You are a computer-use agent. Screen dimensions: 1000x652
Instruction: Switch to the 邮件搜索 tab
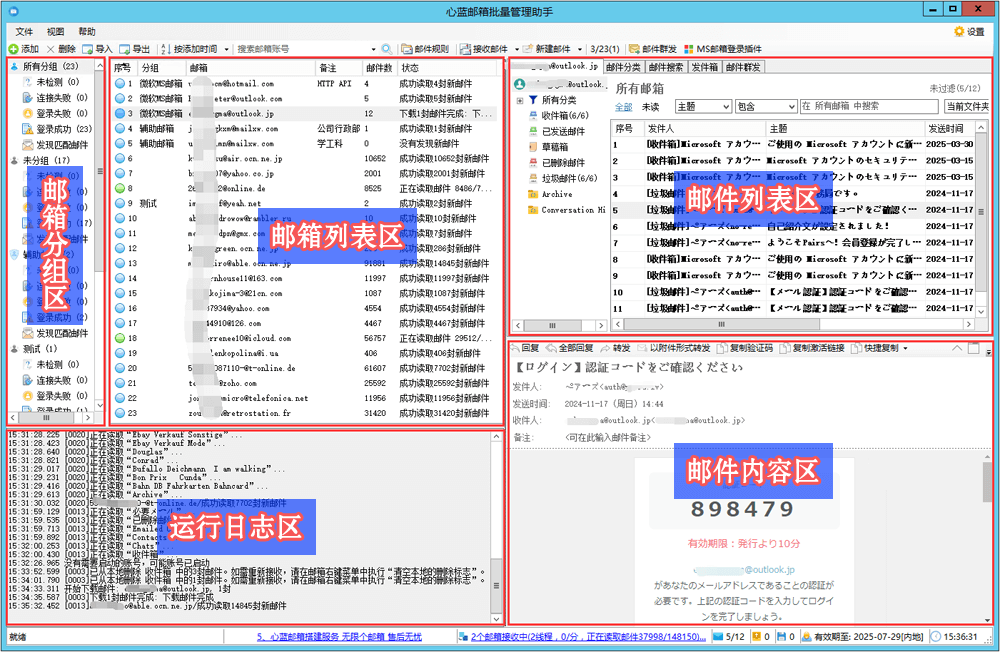pos(666,67)
